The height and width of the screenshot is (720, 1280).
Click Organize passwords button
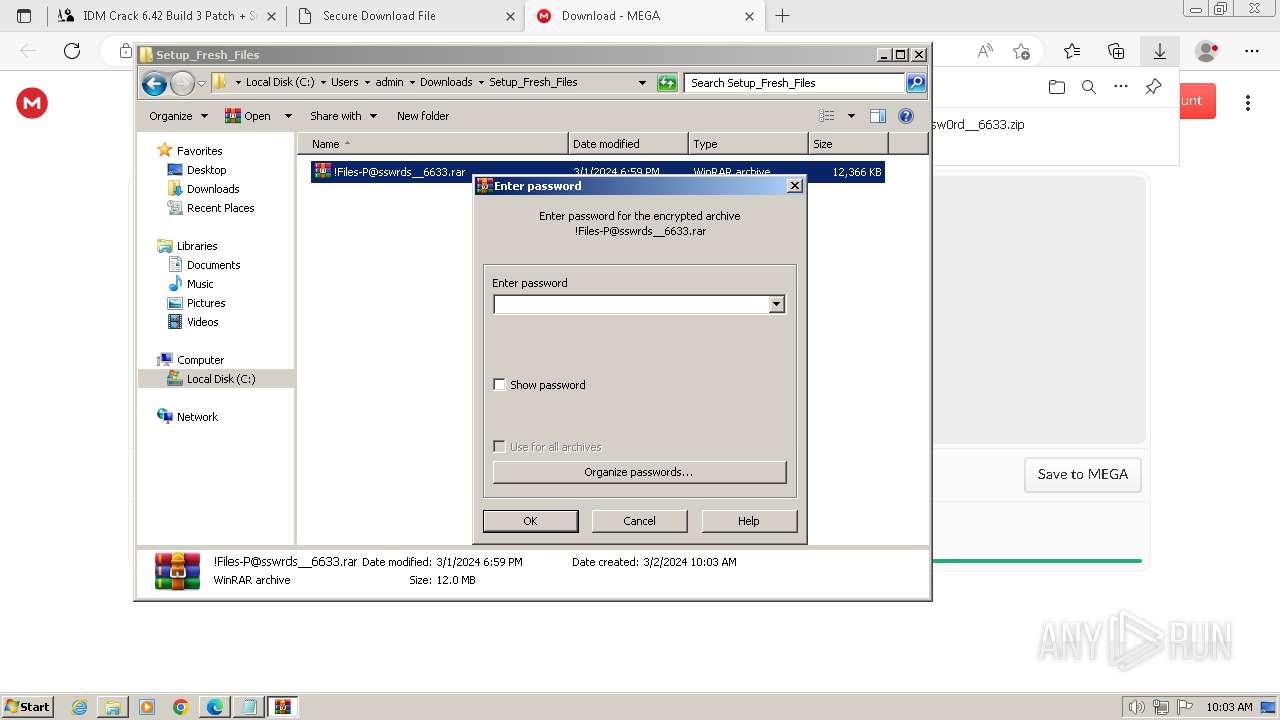pyautogui.click(x=639, y=472)
